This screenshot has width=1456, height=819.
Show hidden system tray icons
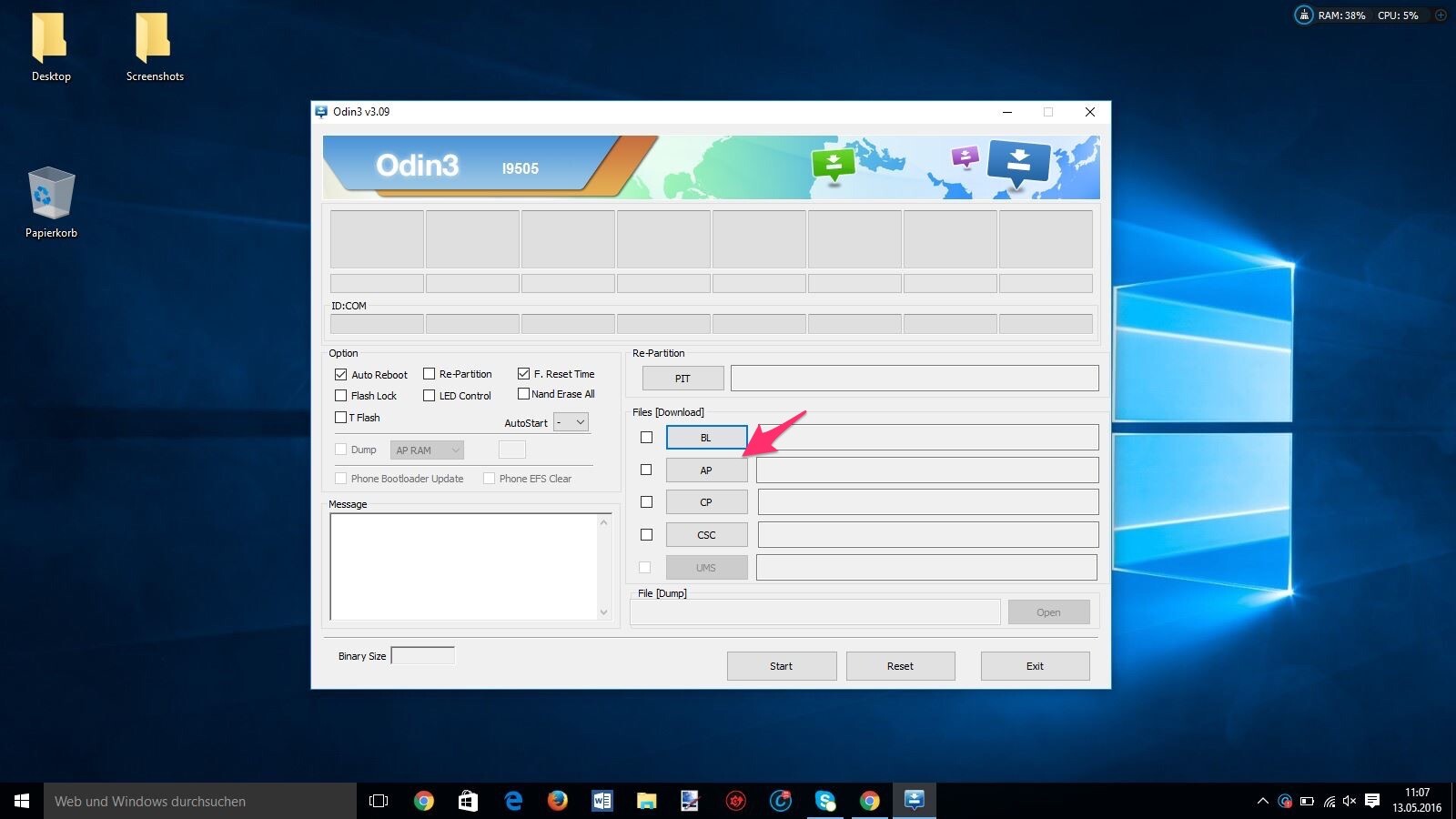1262,802
